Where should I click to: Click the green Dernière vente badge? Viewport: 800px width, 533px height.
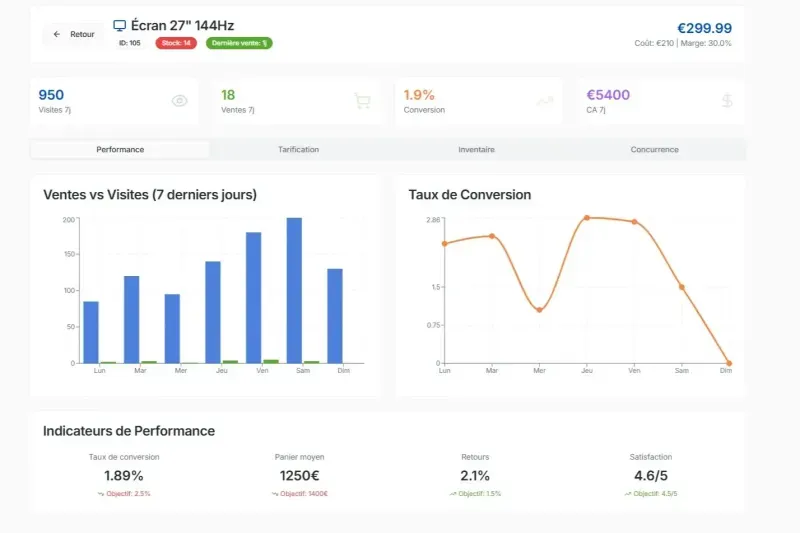pyautogui.click(x=239, y=43)
